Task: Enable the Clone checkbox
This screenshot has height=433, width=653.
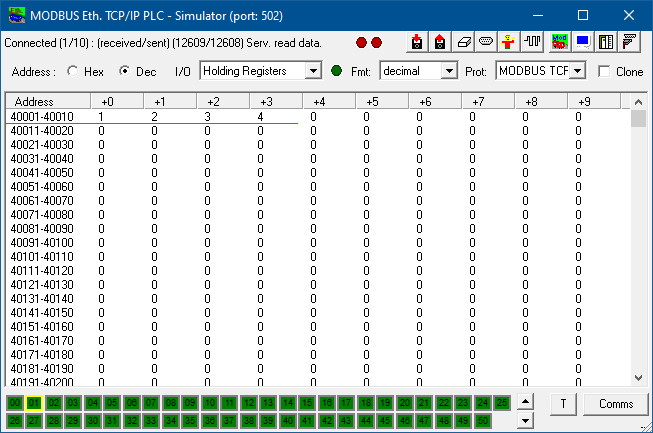Action: (x=604, y=71)
